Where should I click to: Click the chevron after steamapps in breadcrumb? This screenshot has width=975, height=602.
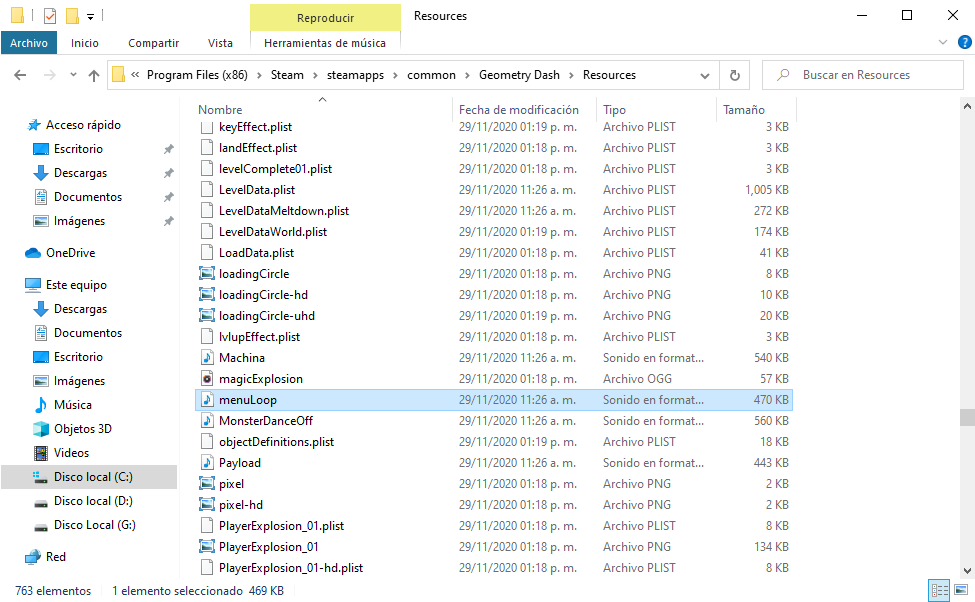click(x=395, y=75)
